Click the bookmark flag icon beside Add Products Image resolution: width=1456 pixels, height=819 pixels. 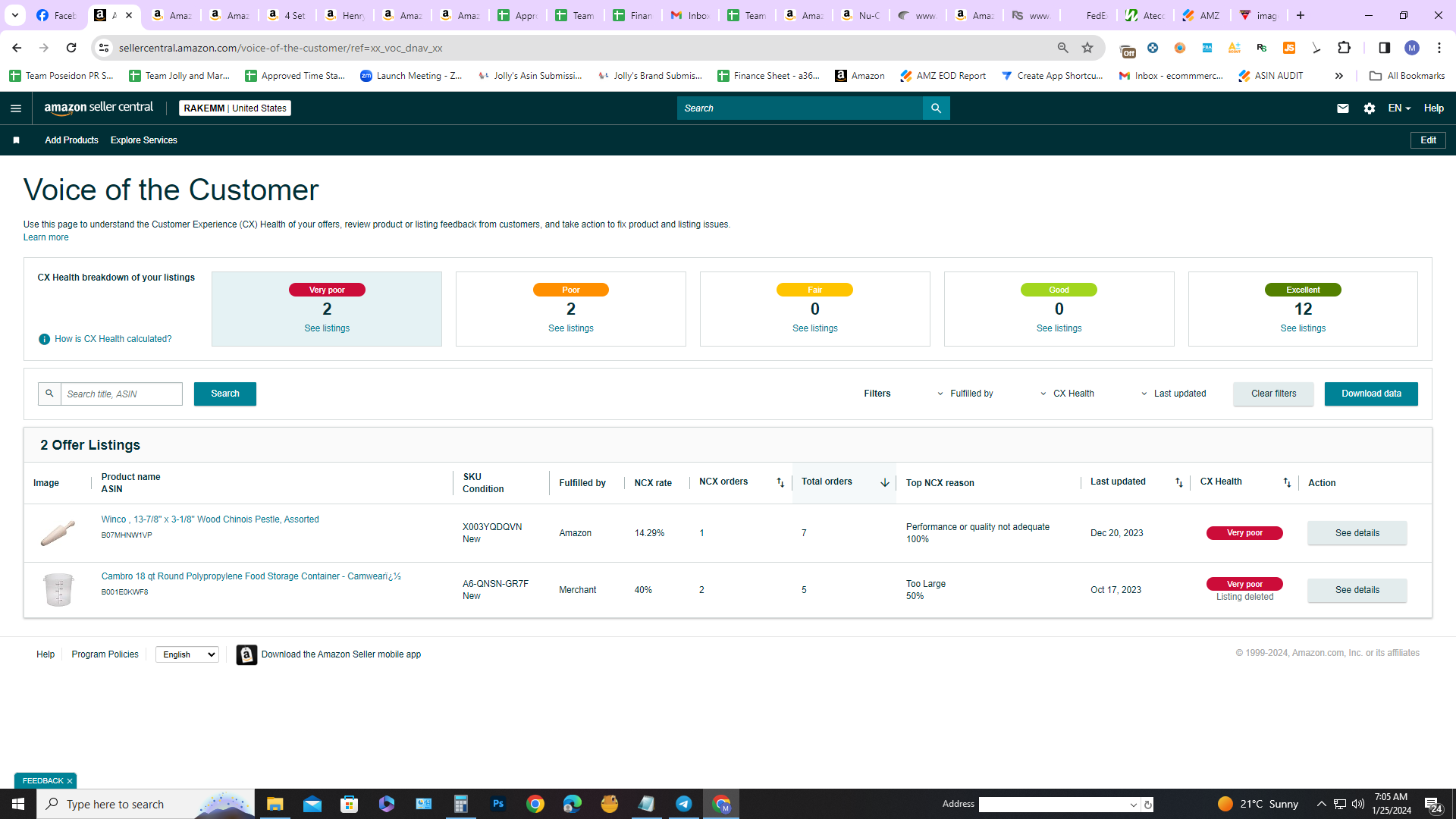16,140
